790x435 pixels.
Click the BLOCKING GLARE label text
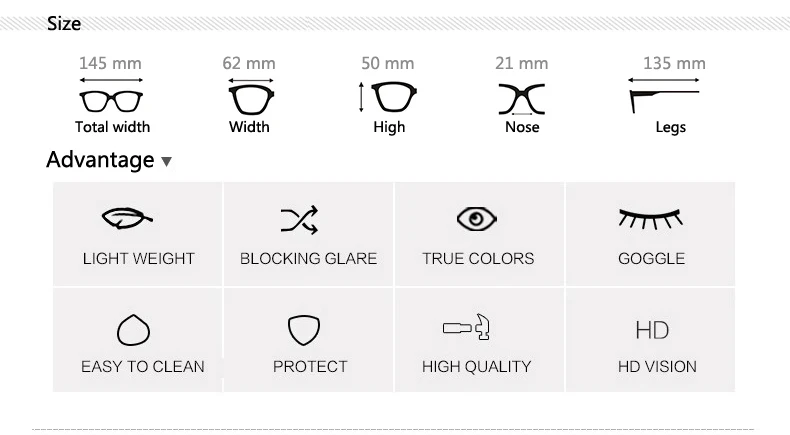click(x=308, y=258)
